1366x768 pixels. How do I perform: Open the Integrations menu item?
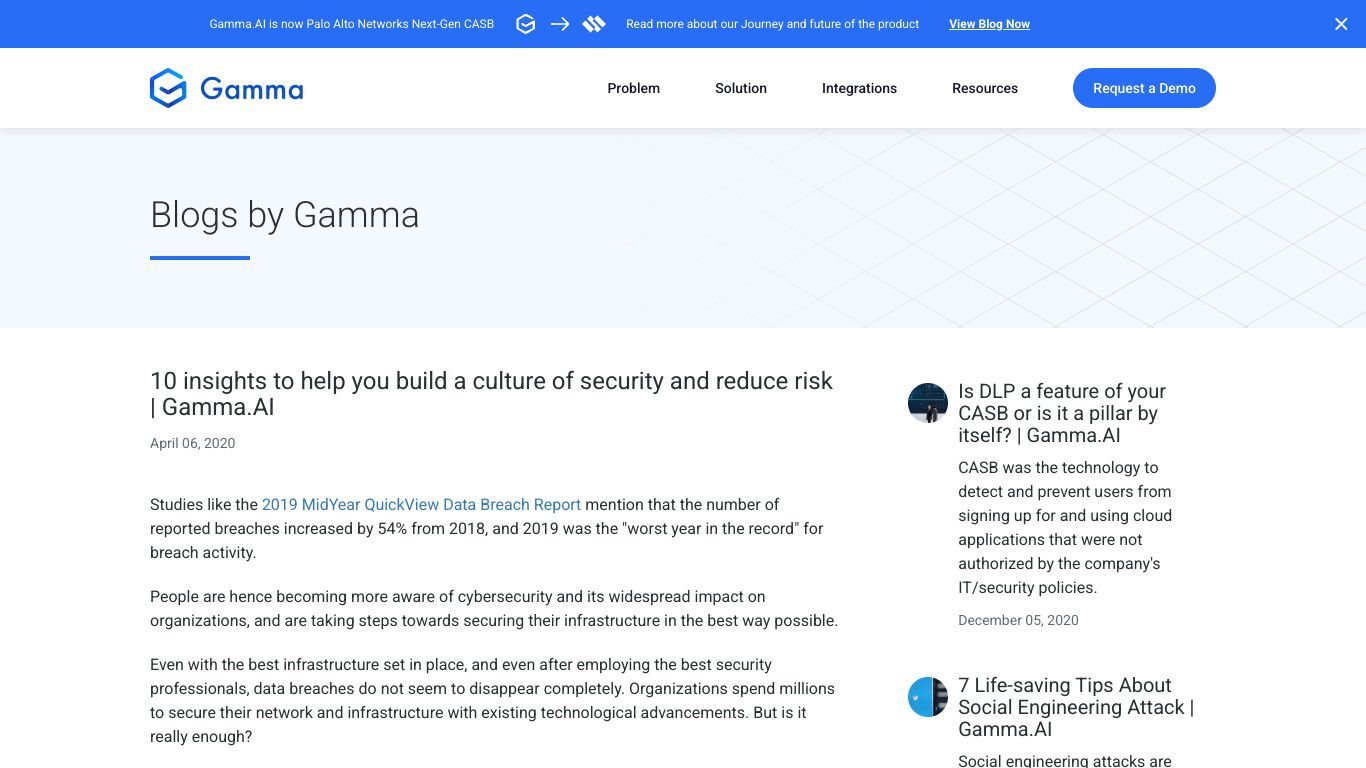click(x=859, y=88)
